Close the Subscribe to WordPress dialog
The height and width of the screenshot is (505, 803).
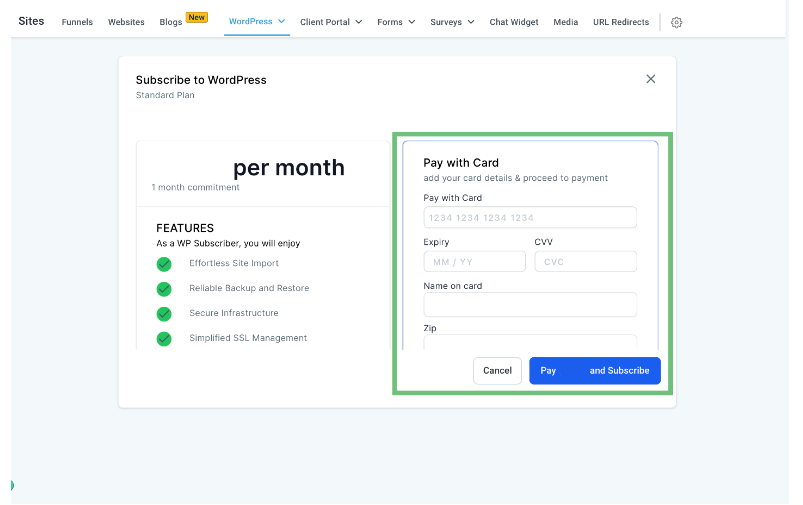click(x=651, y=79)
